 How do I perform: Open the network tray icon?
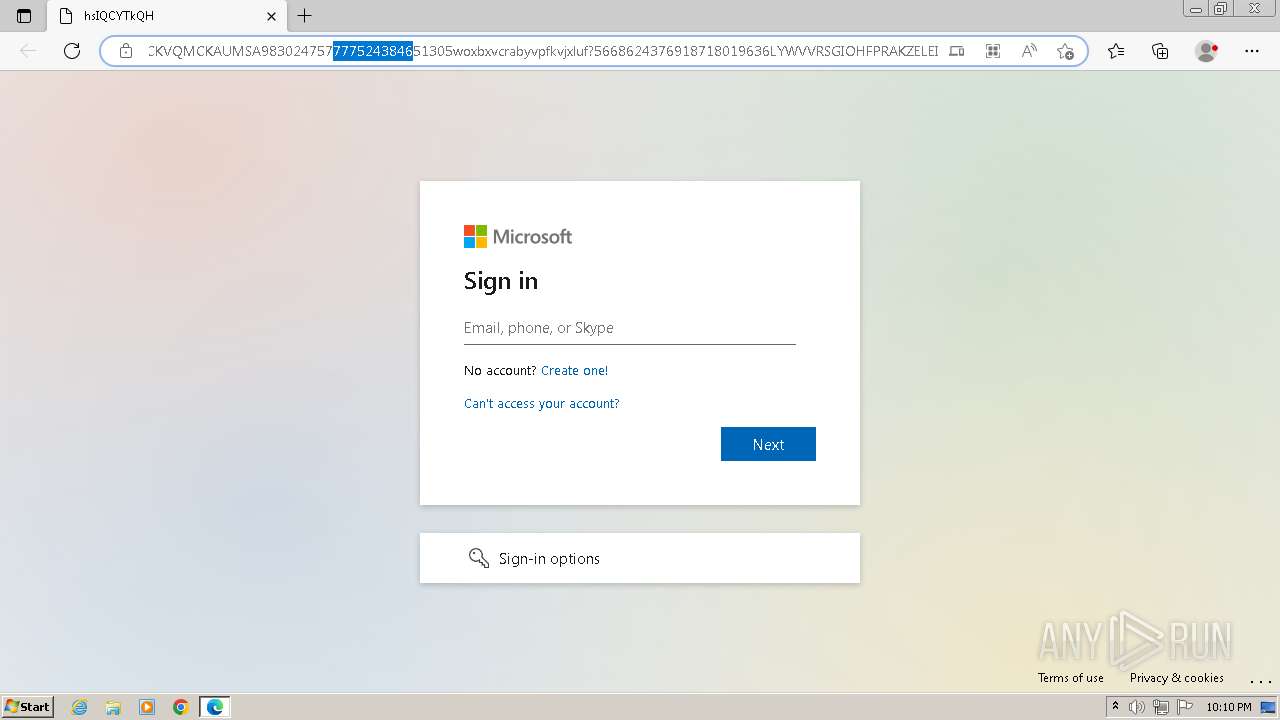click(1161, 707)
